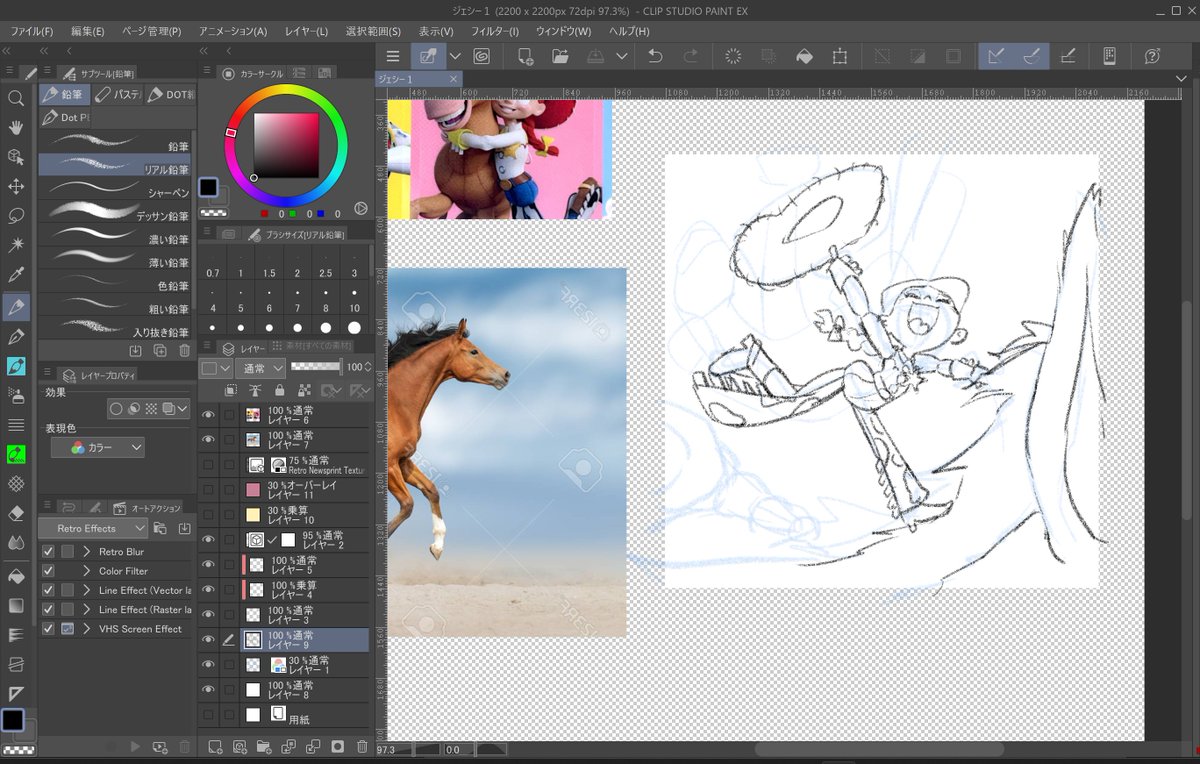Show レイヤー 11 overlay layer visibility box
The image size is (1200, 764).
(x=208, y=490)
